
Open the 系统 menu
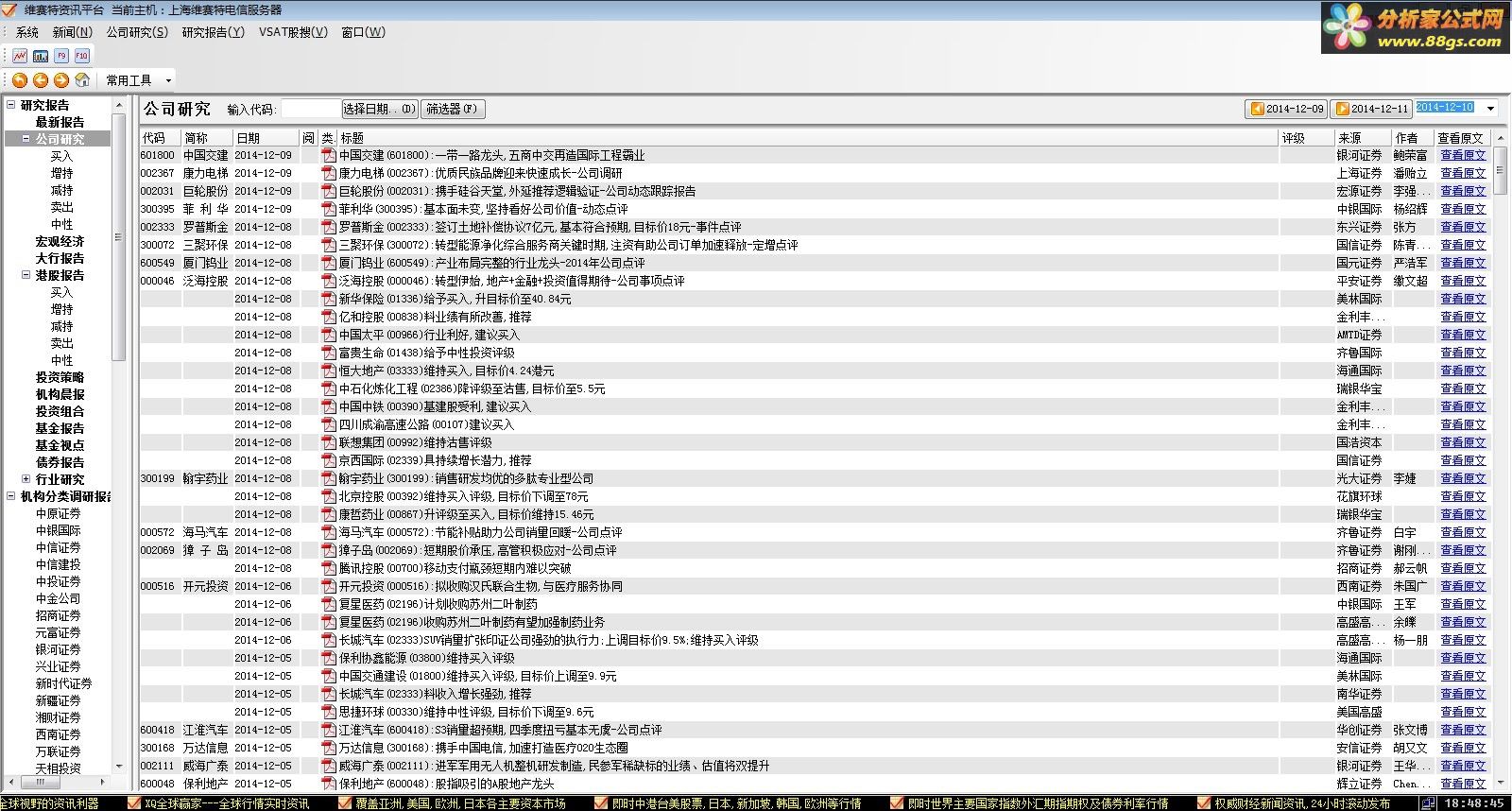coord(27,32)
